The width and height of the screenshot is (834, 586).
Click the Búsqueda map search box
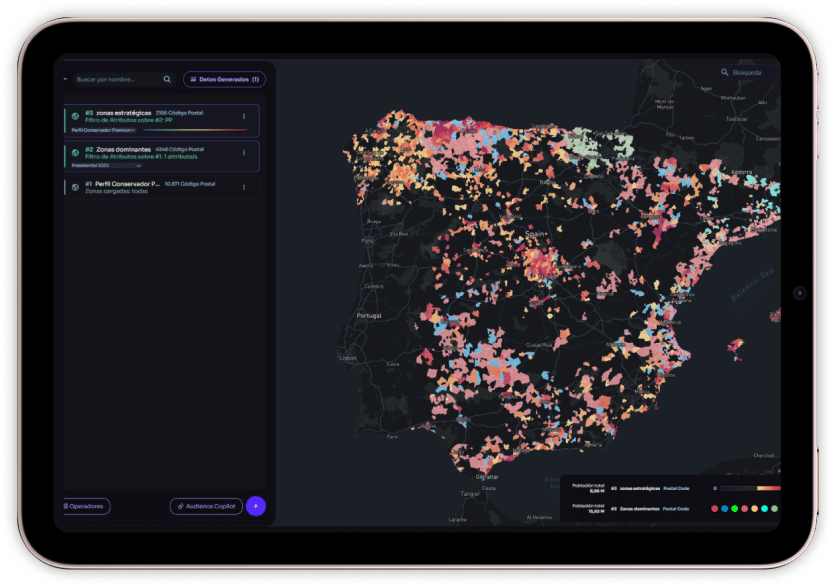(x=749, y=72)
